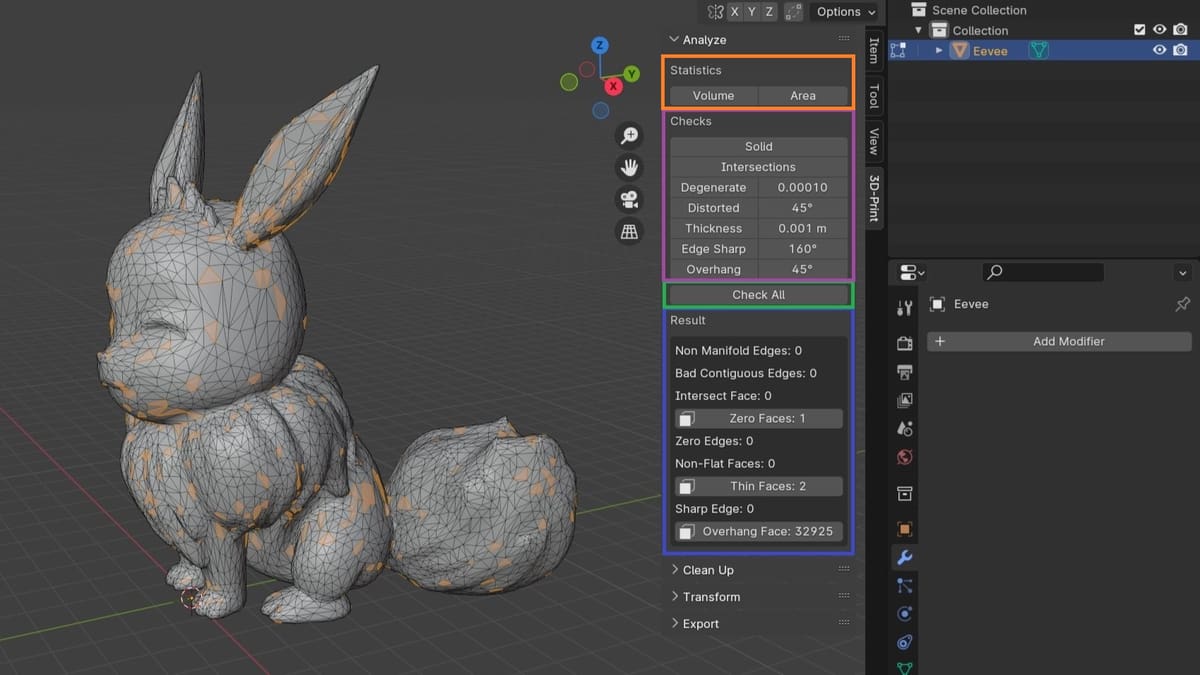The width and height of the screenshot is (1200, 675).
Task: Click the pin icon beside Eevee
Action: pos(1182,304)
